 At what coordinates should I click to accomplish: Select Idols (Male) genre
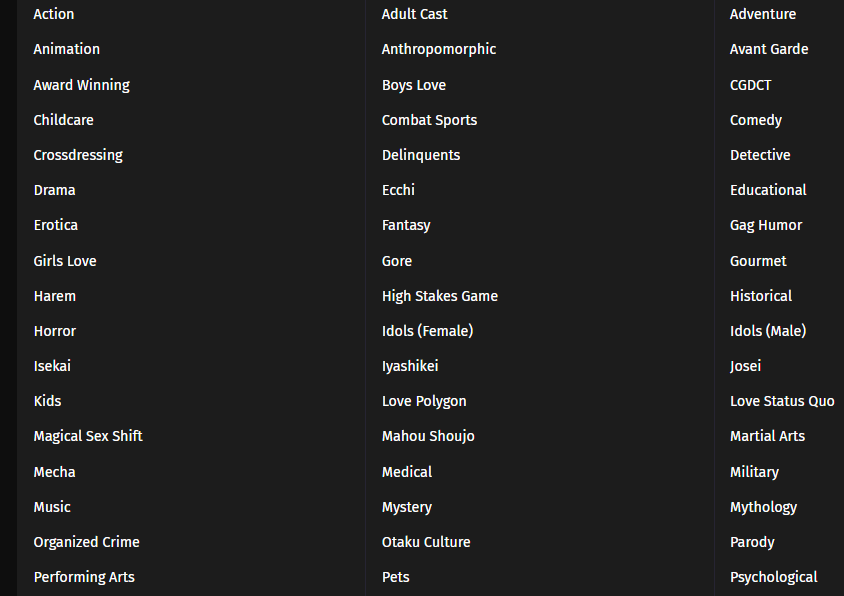[x=768, y=331]
